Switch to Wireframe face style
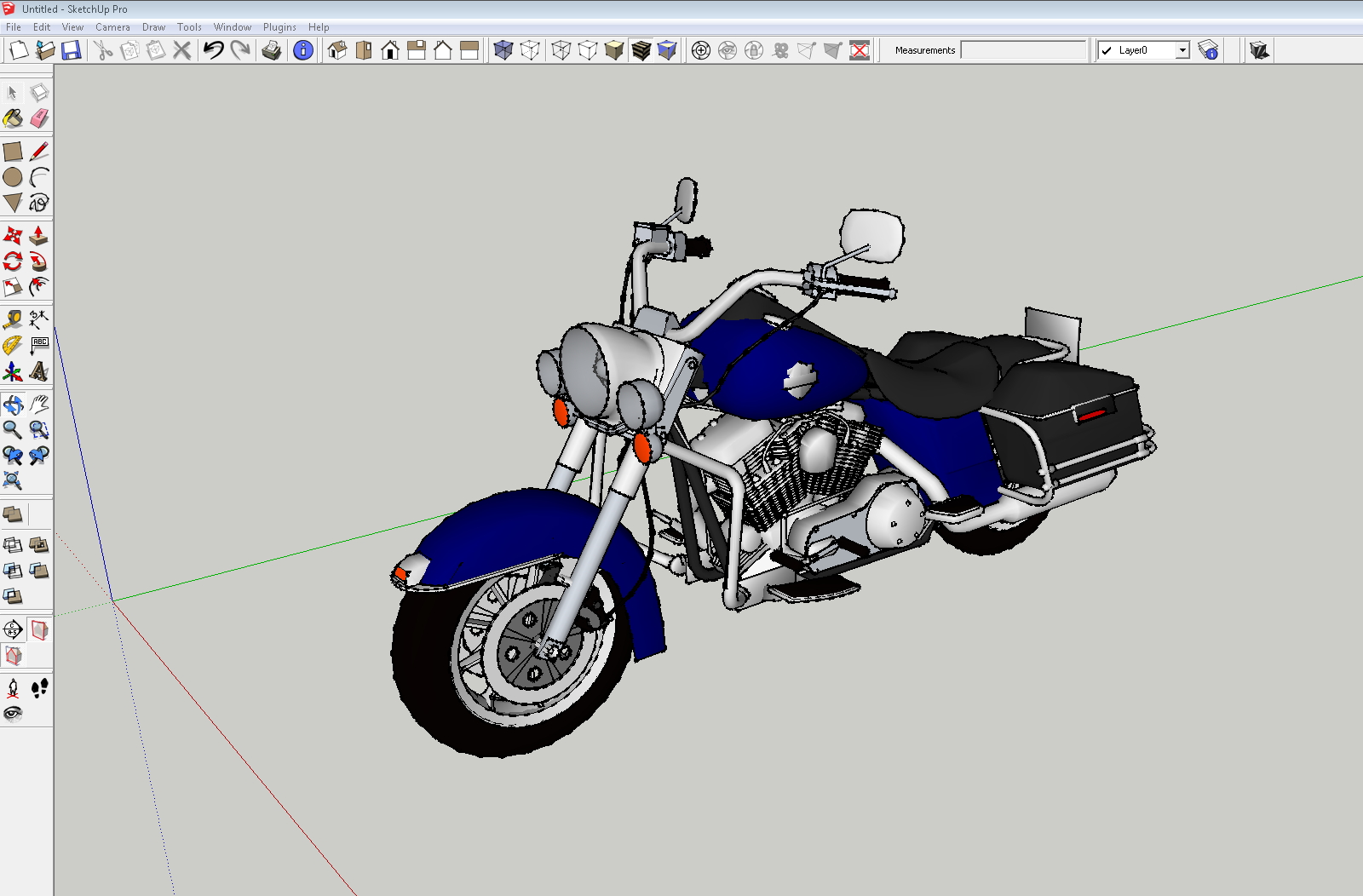This screenshot has height=896, width=1363. coord(561,50)
